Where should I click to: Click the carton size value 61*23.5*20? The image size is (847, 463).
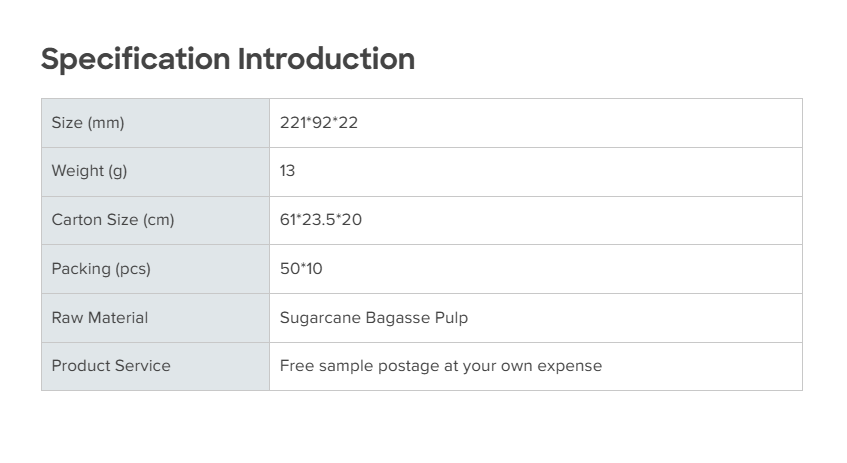click(320, 220)
